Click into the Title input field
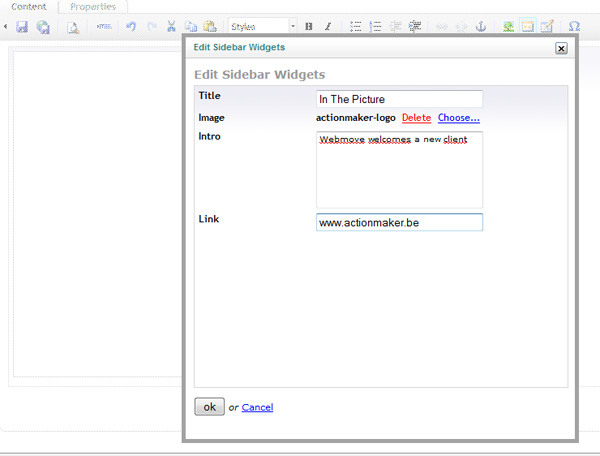The image size is (600, 456). pos(399,99)
